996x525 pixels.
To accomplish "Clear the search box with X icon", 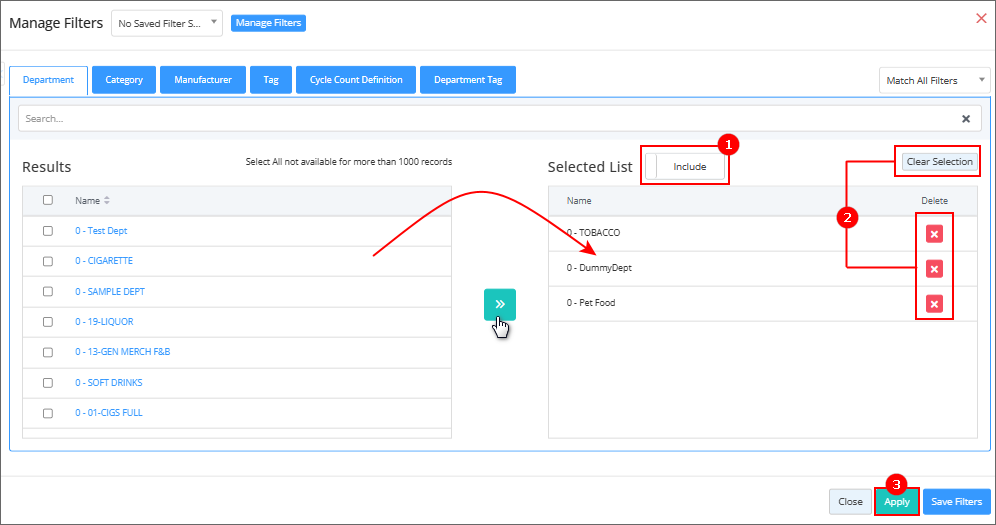I will point(965,118).
